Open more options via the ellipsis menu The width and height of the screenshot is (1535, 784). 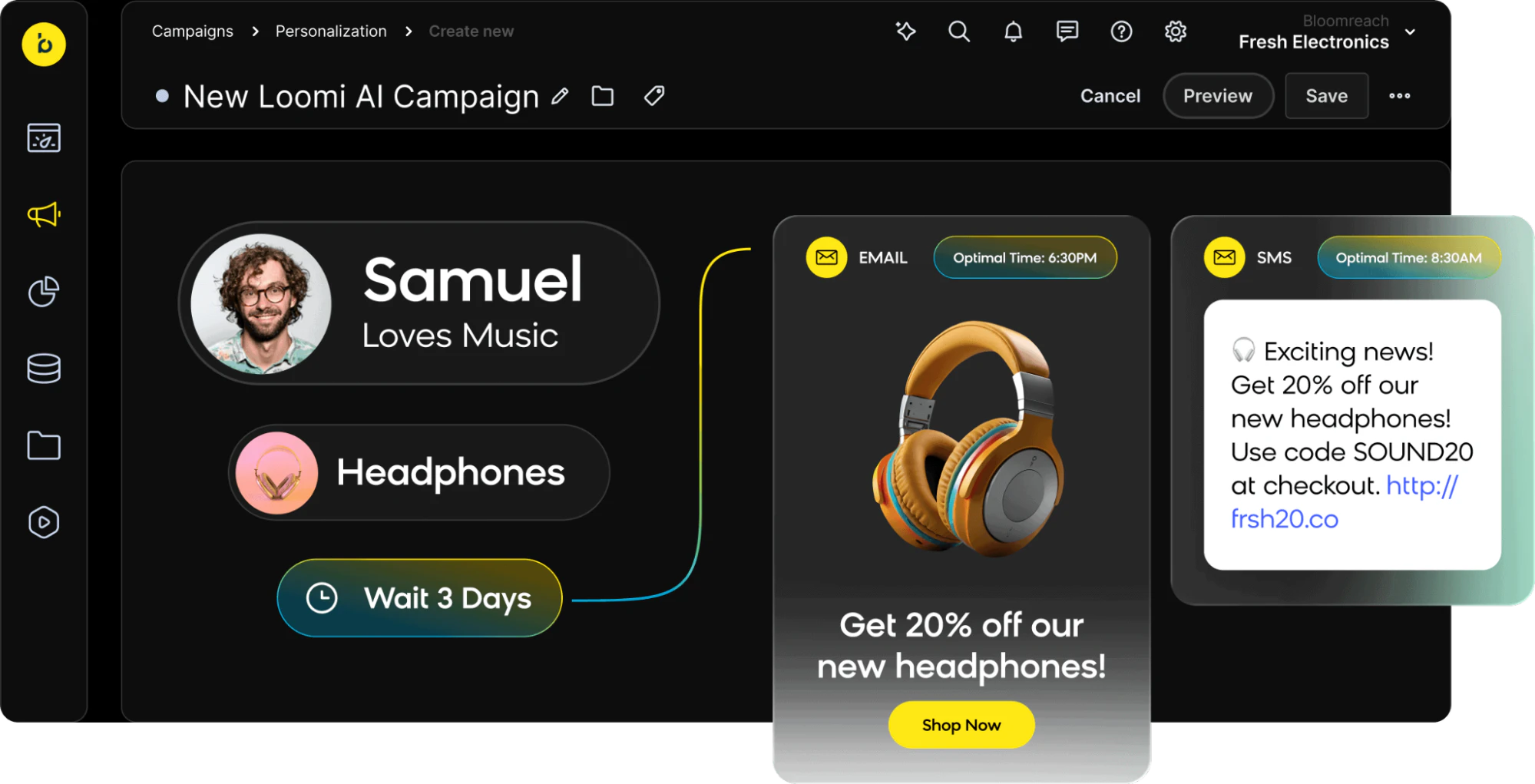click(x=1400, y=95)
